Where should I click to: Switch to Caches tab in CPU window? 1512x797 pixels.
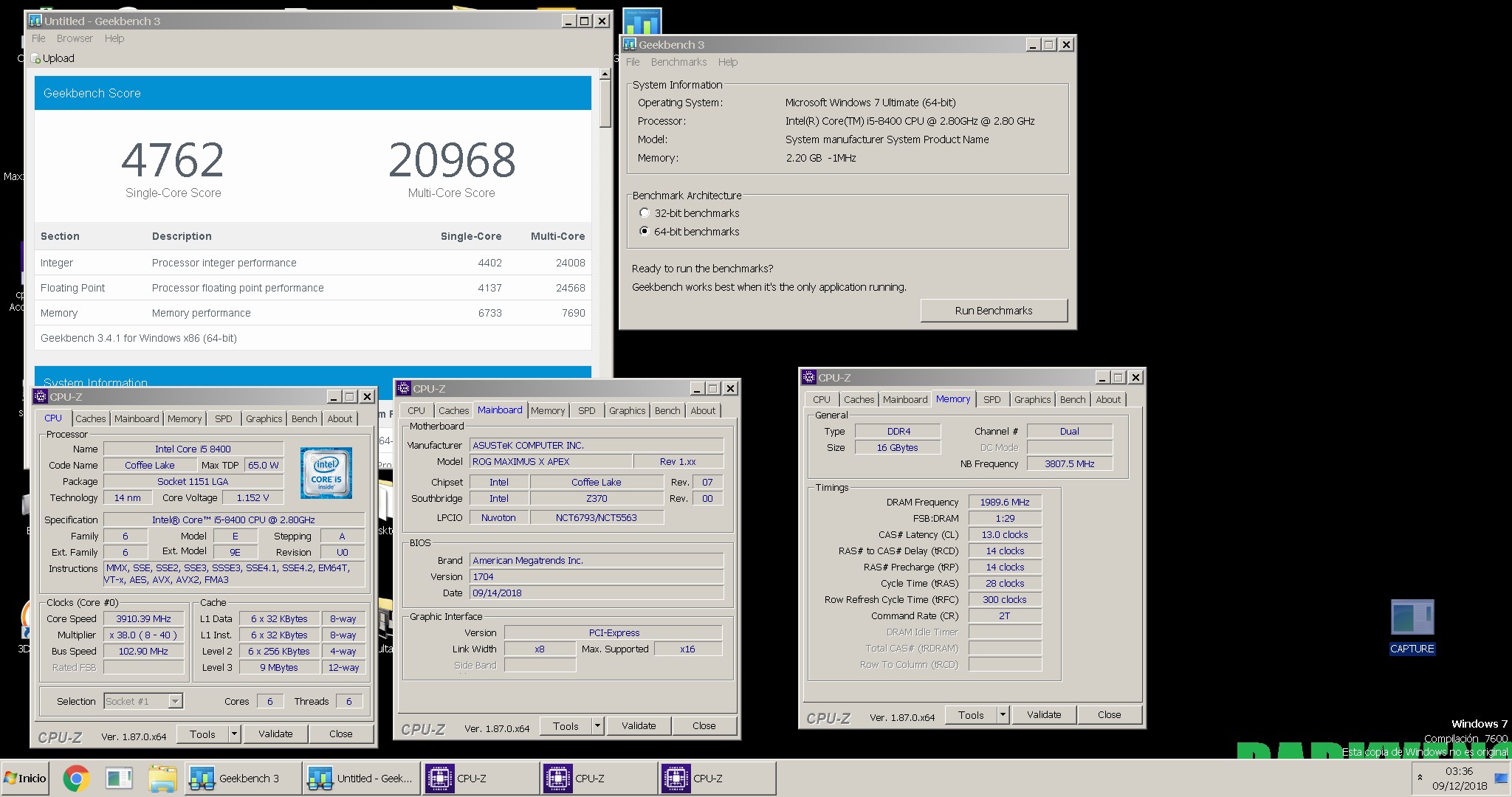coord(91,418)
